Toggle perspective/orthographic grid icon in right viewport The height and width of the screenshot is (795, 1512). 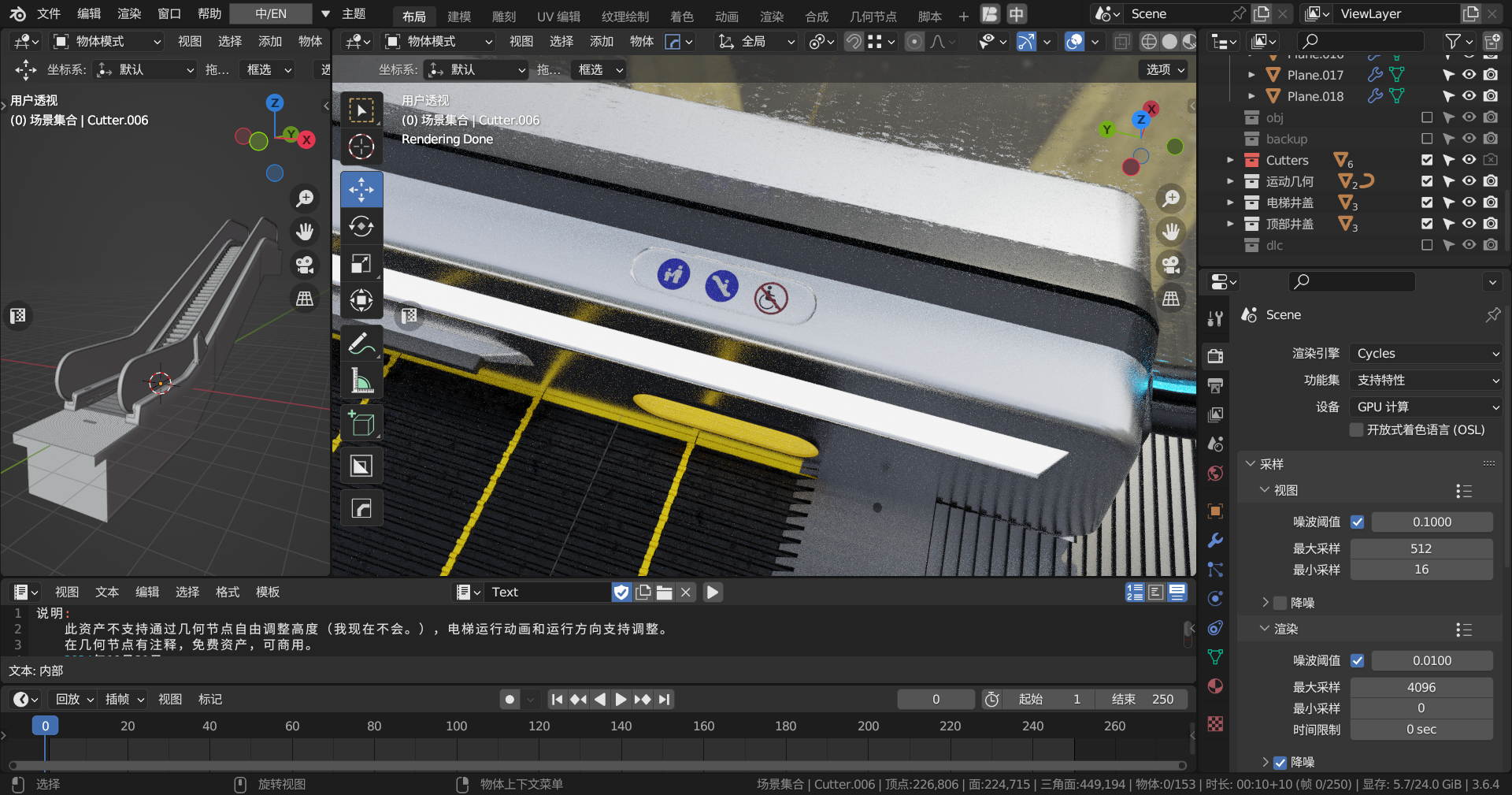click(x=1171, y=298)
